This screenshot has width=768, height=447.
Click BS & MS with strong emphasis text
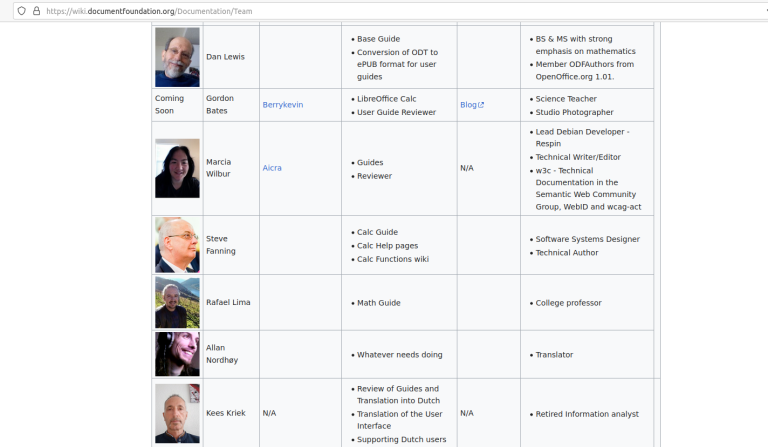pos(585,45)
